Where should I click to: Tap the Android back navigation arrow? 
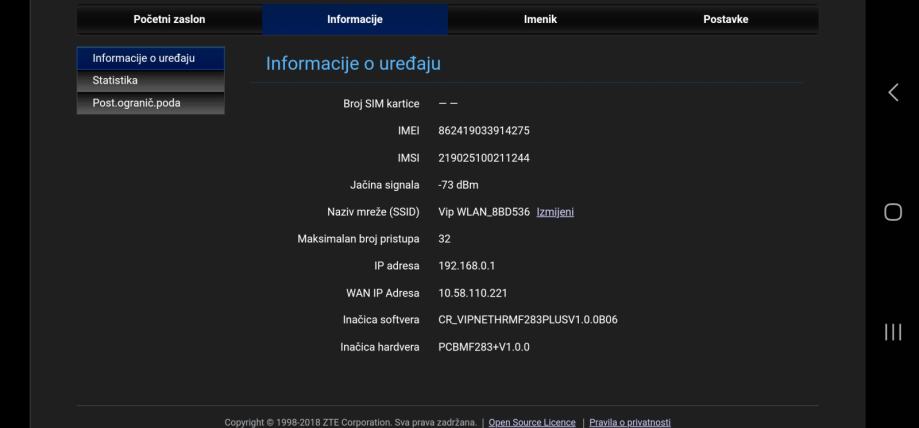pyautogui.click(x=893, y=93)
